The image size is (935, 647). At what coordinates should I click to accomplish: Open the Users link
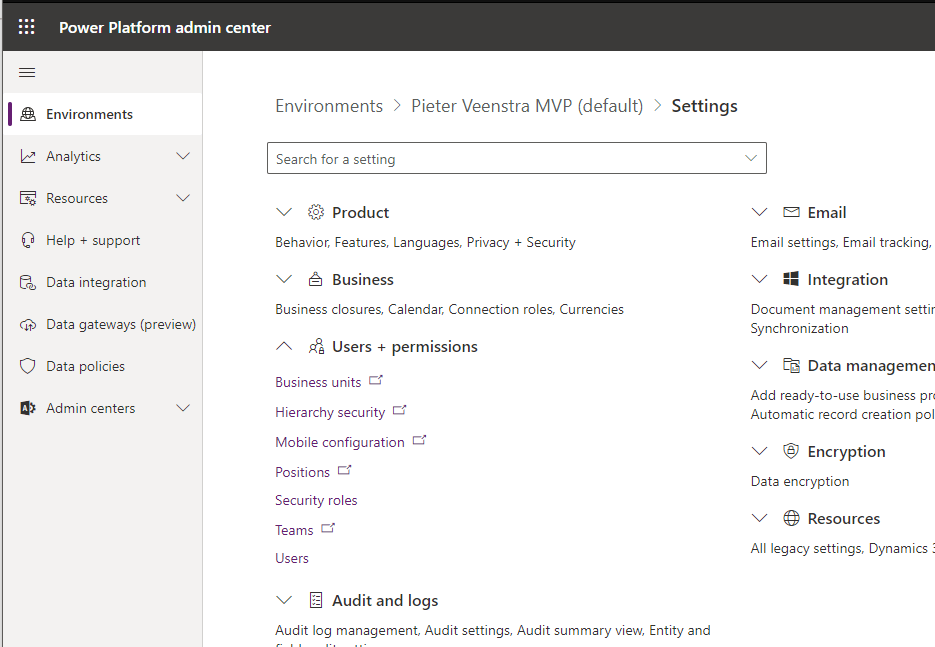[x=292, y=558]
